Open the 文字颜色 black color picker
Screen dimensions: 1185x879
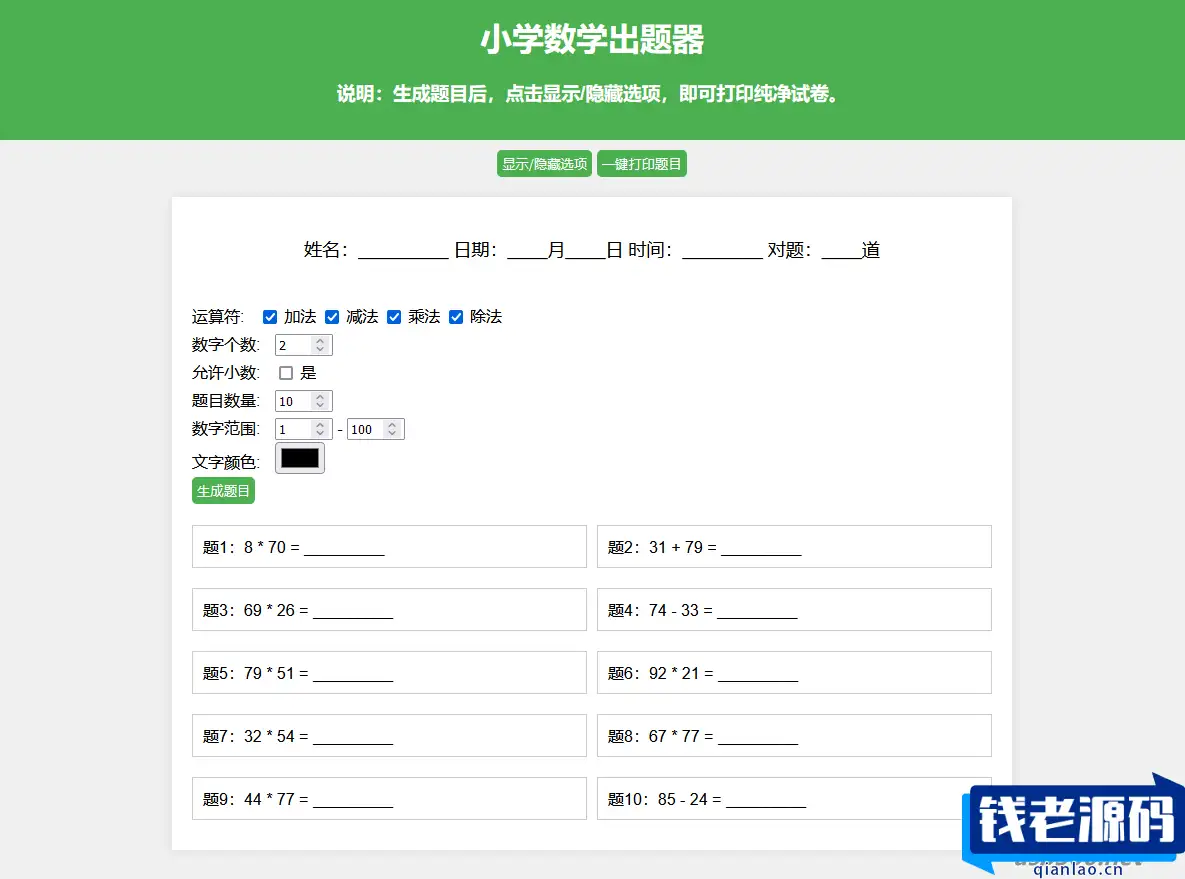pyautogui.click(x=300, y=459)
